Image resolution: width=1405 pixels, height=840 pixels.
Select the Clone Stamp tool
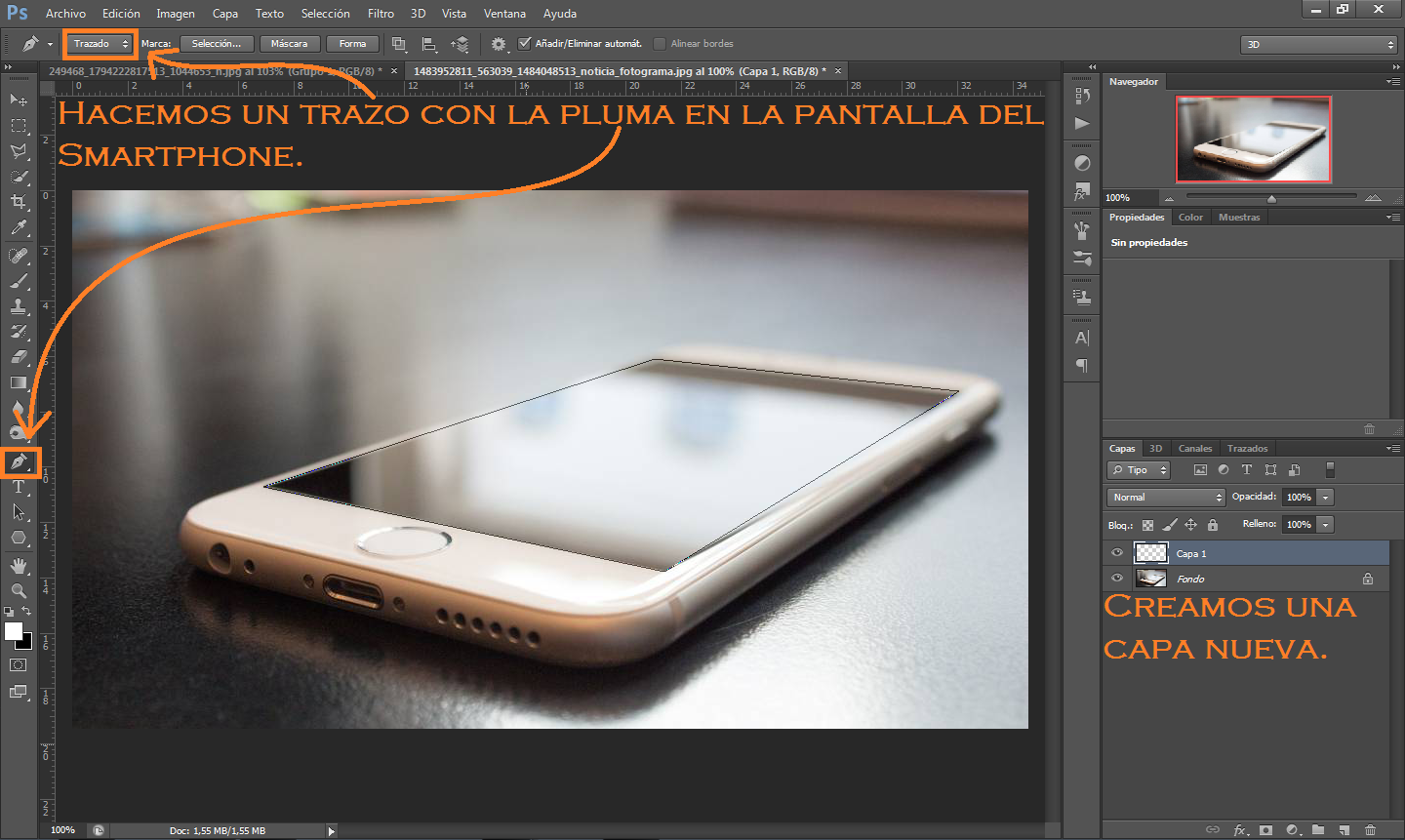(x=19, y=306)
